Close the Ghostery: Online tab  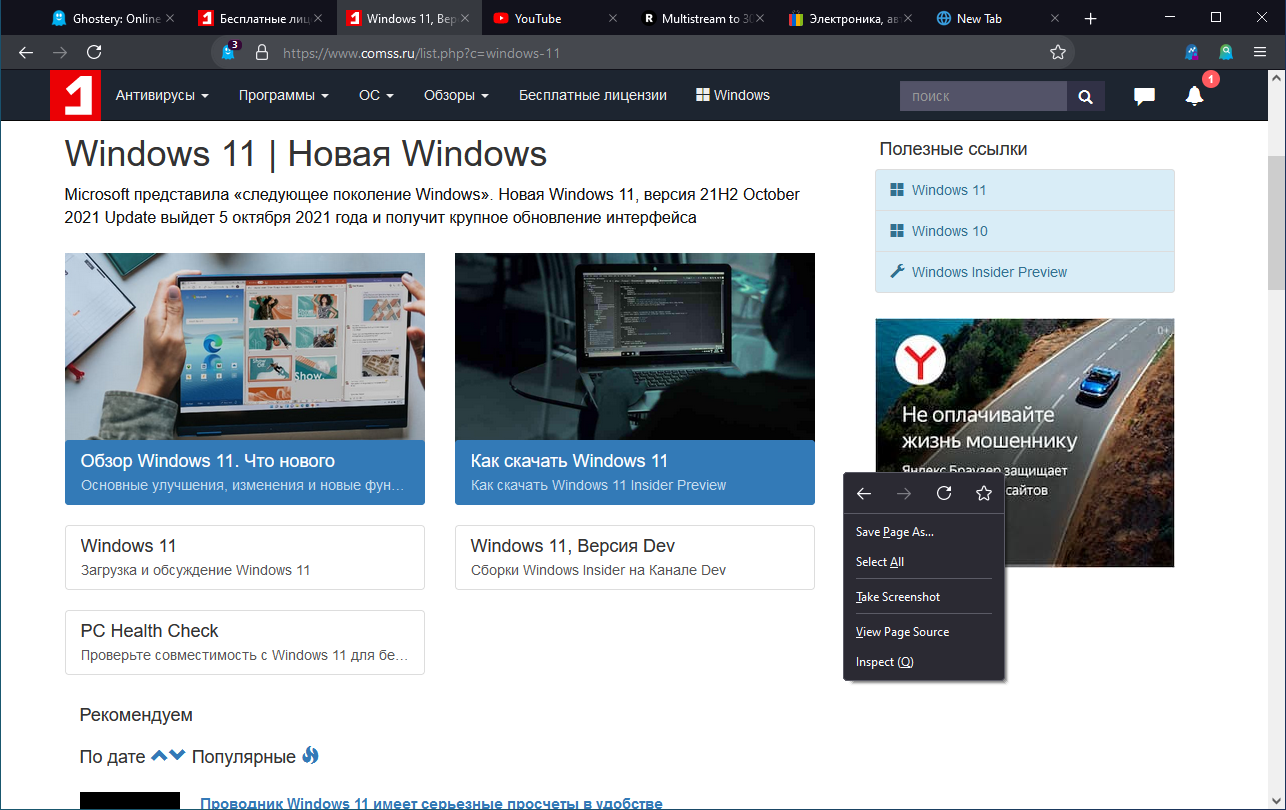pos(169,18)
